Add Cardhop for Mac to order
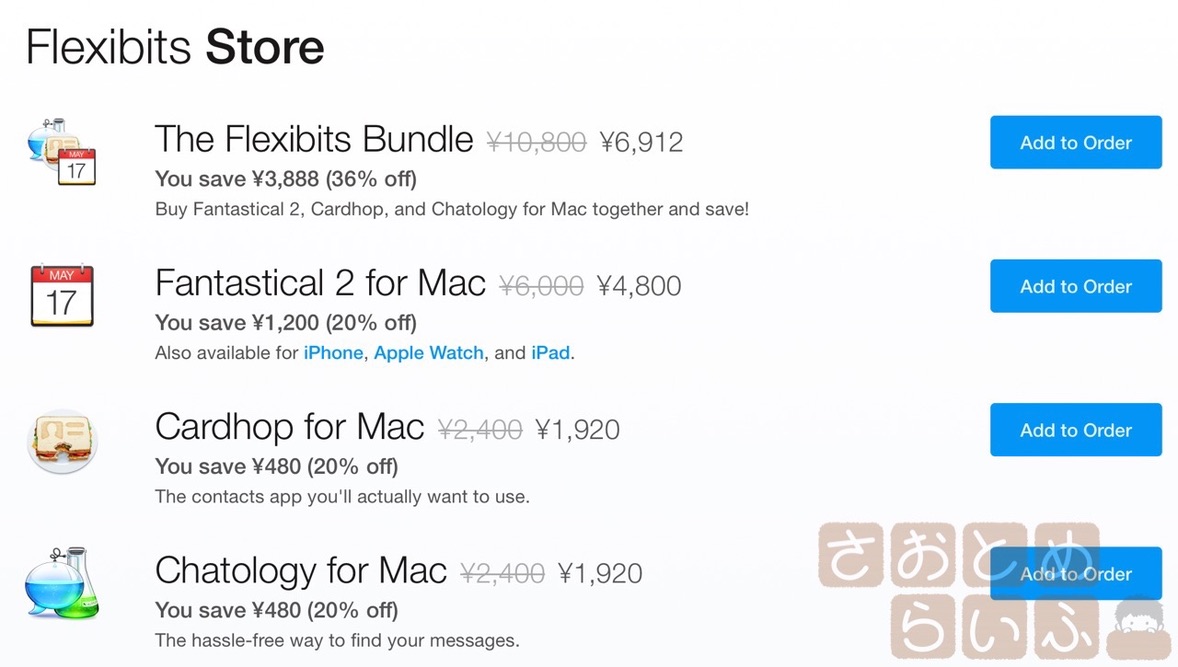Image resolution: width=1178 pixels, height=667 pixels. pos(1075,430)
